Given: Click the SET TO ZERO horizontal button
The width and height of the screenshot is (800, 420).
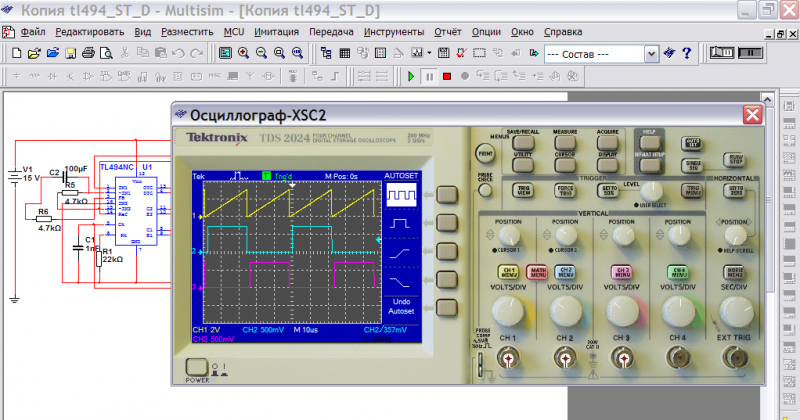Looking at the screenshot, I should click(734, 191).
